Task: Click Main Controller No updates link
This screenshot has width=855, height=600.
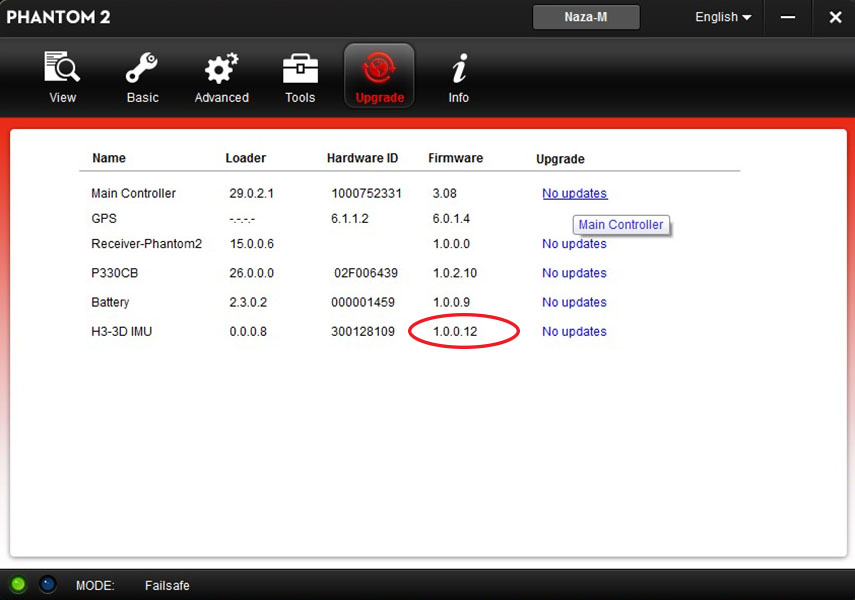Action: click(x=575, y=193)
